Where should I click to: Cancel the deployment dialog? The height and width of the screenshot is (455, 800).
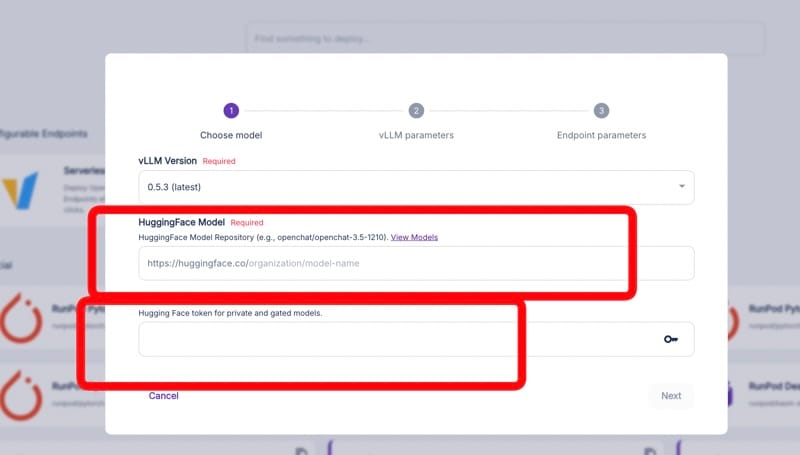point(163,396)
